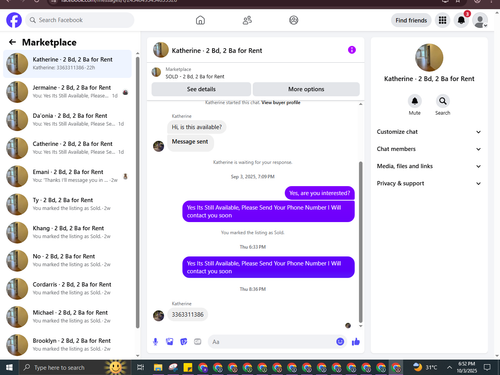
Task: Go back using the Marketplace arrow
Action: point(12,42)
